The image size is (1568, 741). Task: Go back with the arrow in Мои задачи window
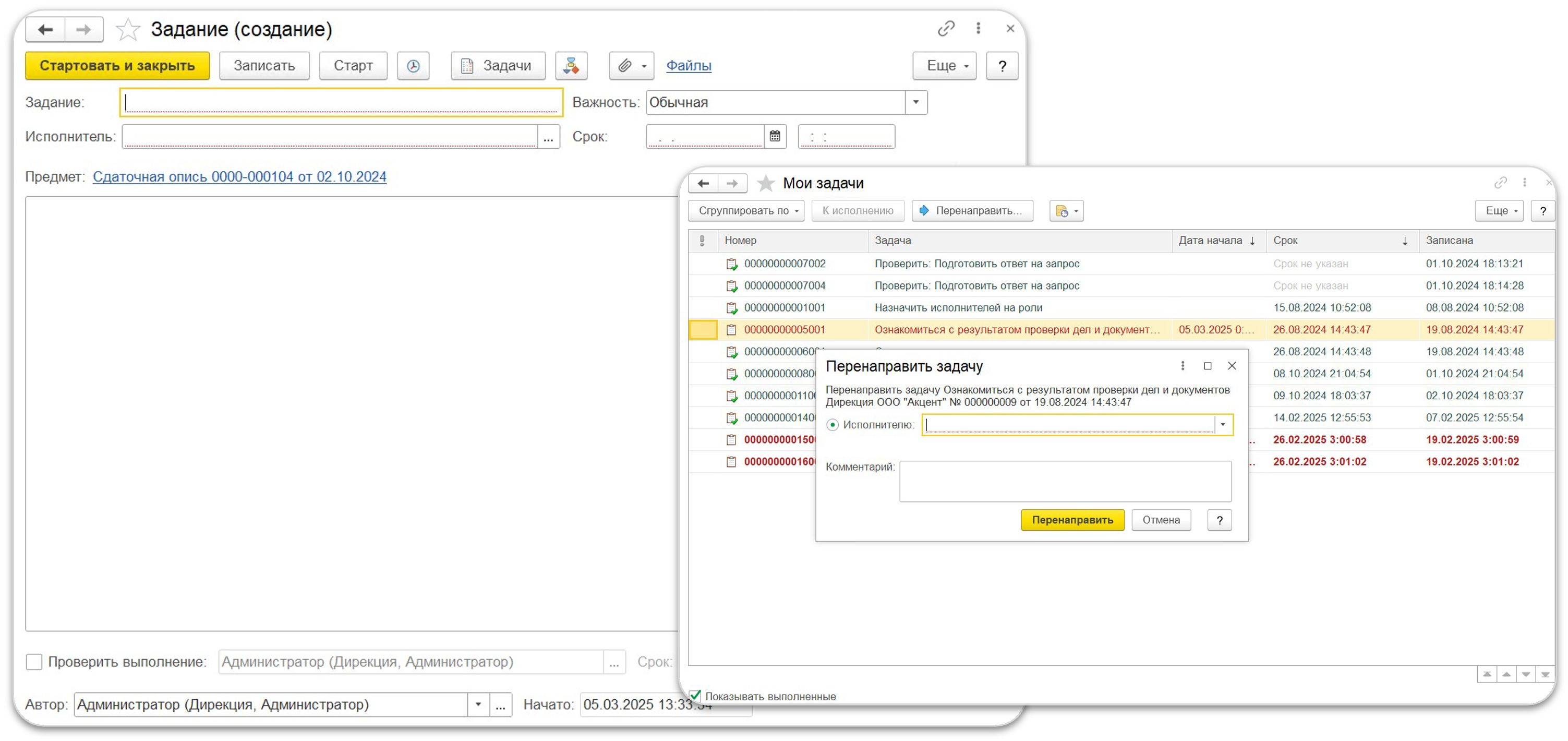point(704,183)
